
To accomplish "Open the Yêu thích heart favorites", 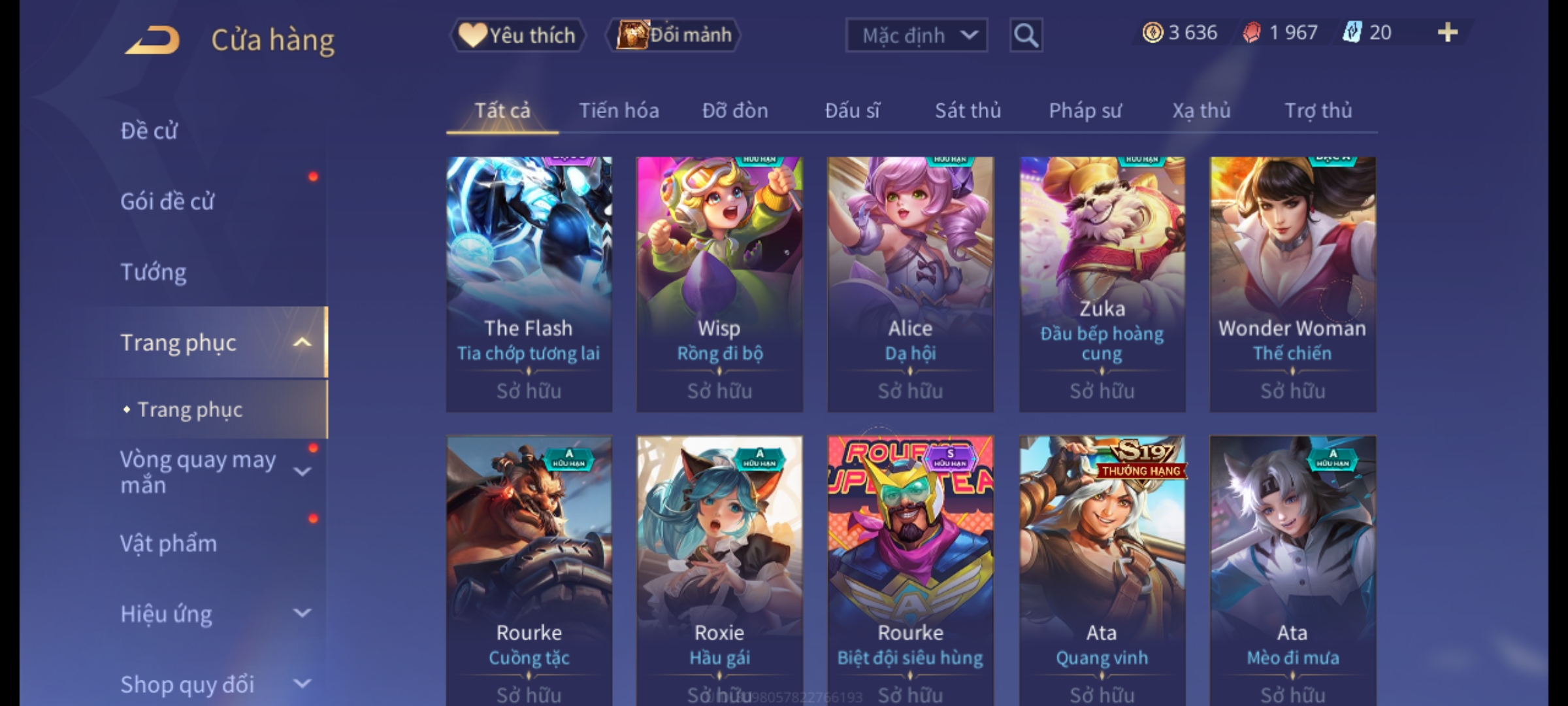I will coord(518,35).
